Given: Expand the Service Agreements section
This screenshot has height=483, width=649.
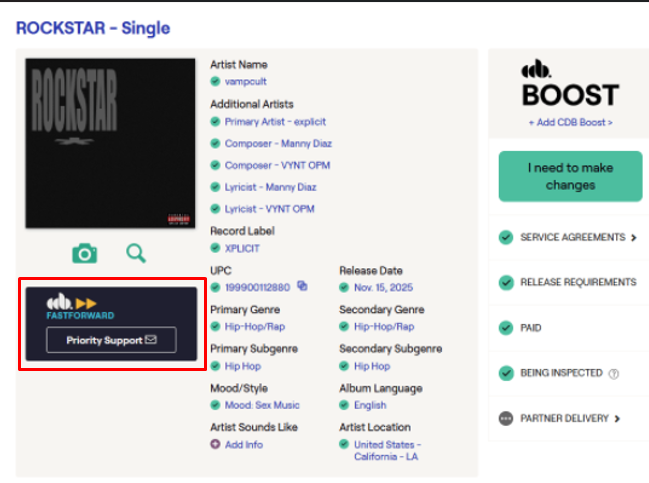Looking at the screenshot, I should (x=633, y=238).
